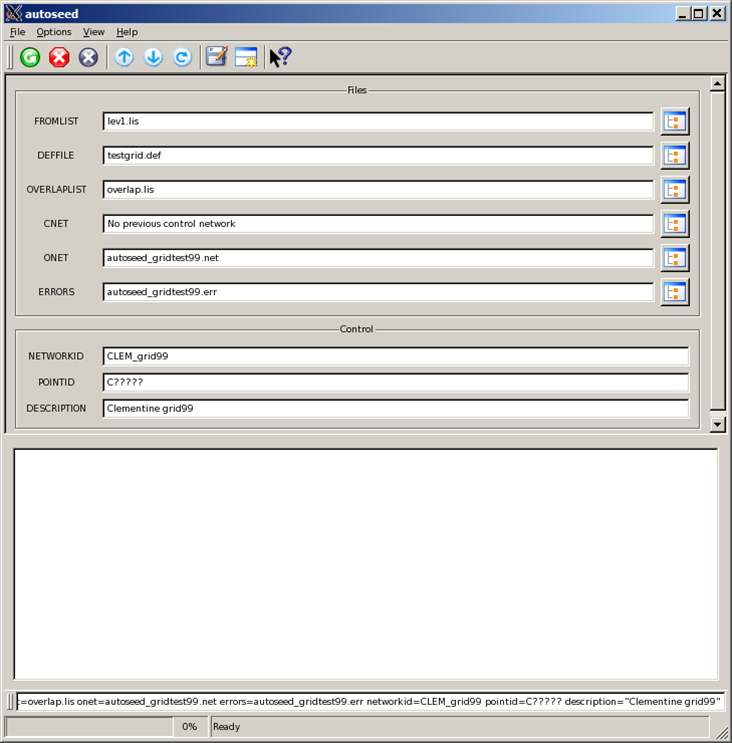Image resolution: width=732 pixels, height=743 pixels.
Task: Click the green Run program icon
Action: [30, 57]
